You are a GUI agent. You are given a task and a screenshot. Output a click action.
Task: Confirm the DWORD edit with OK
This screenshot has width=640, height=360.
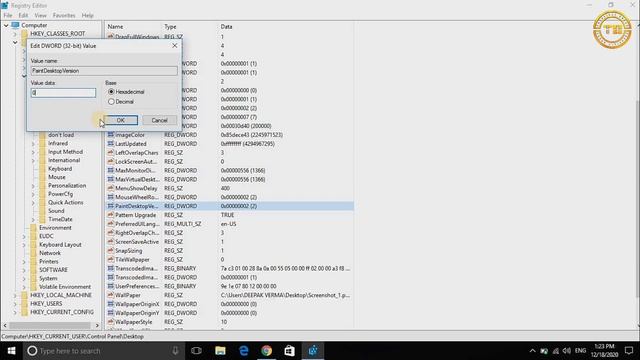click(121, 120)
